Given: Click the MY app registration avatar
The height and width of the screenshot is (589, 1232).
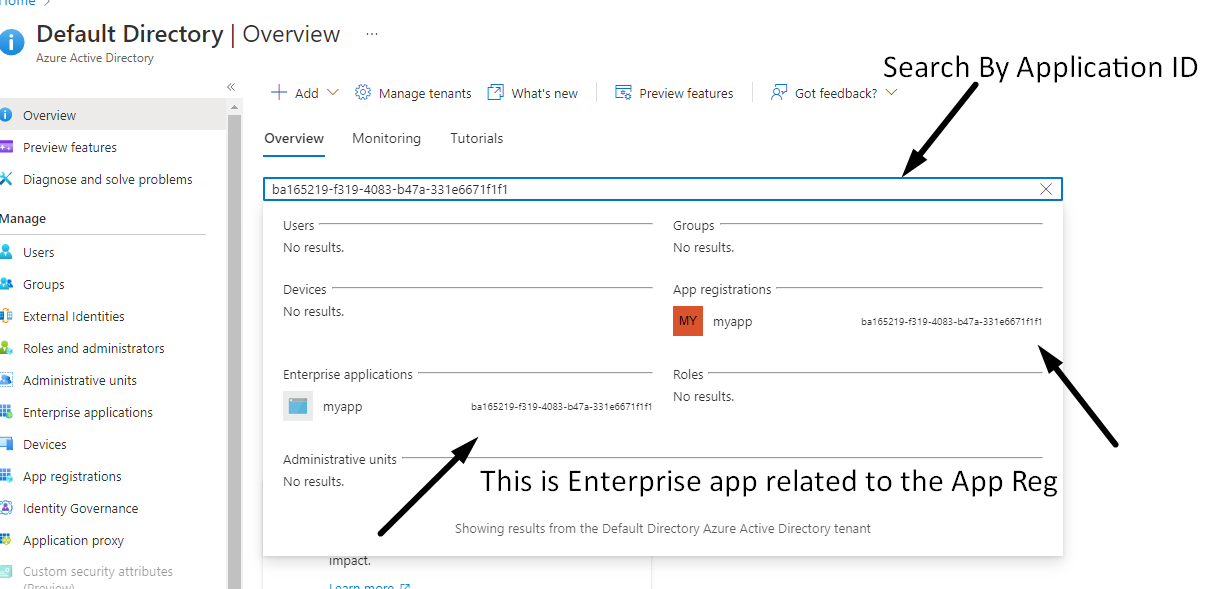Looking at the screenshot, I should tap(688, 321).
